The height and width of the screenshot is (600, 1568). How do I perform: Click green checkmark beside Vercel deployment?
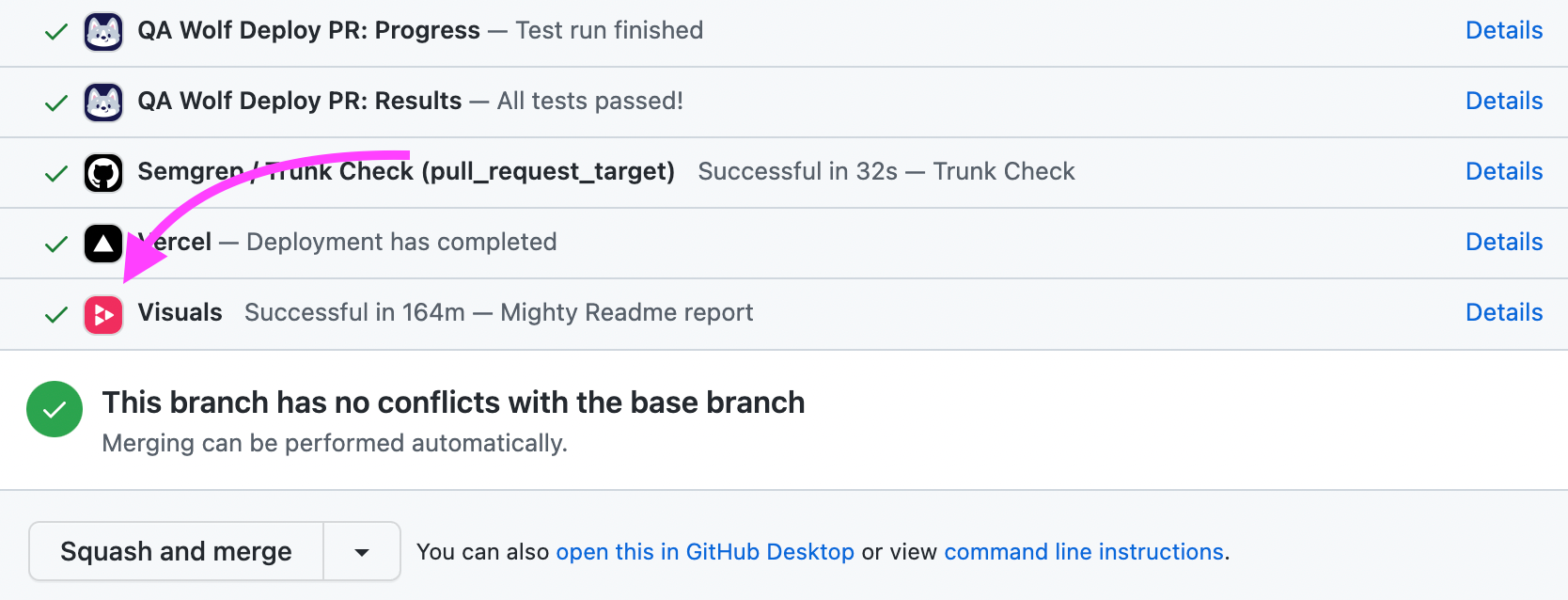coord(56,244)
